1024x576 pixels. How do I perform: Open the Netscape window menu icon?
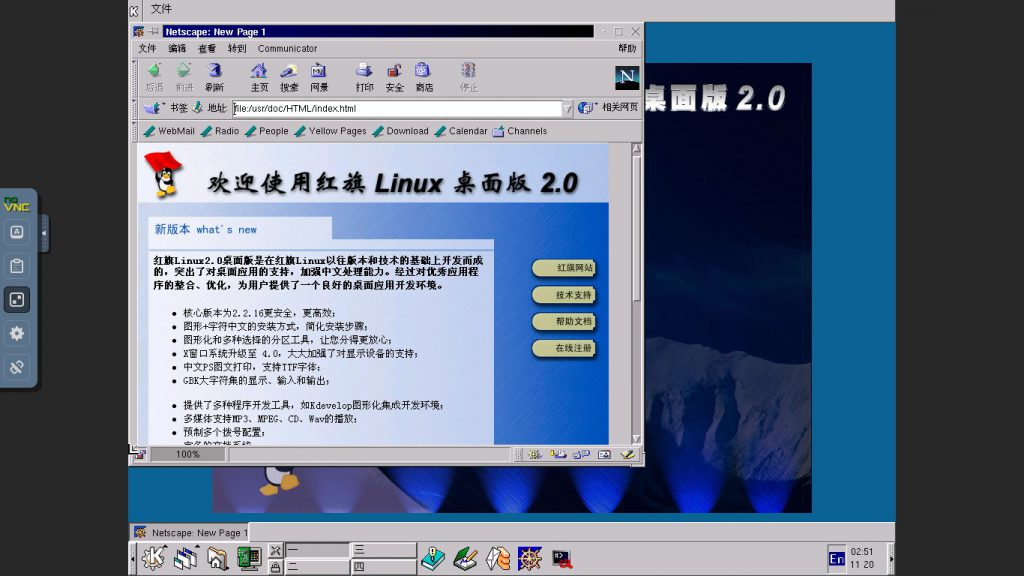point(138,31)
